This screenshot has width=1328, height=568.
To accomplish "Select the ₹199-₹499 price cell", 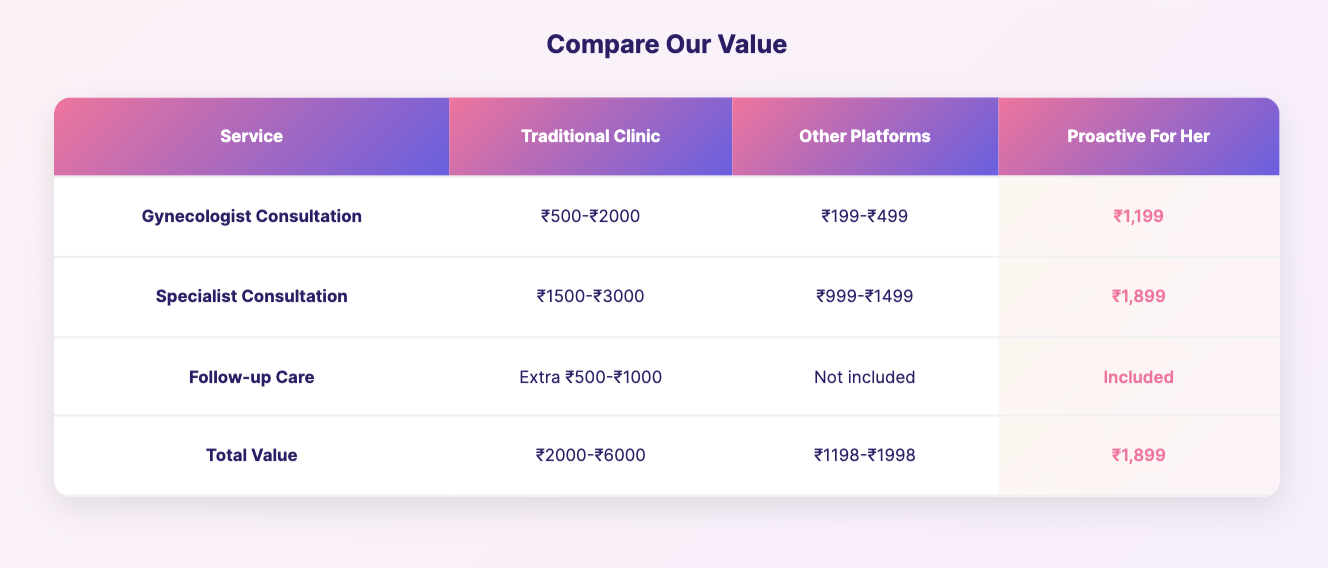I will pyautogui.click(x=865, y=216).
